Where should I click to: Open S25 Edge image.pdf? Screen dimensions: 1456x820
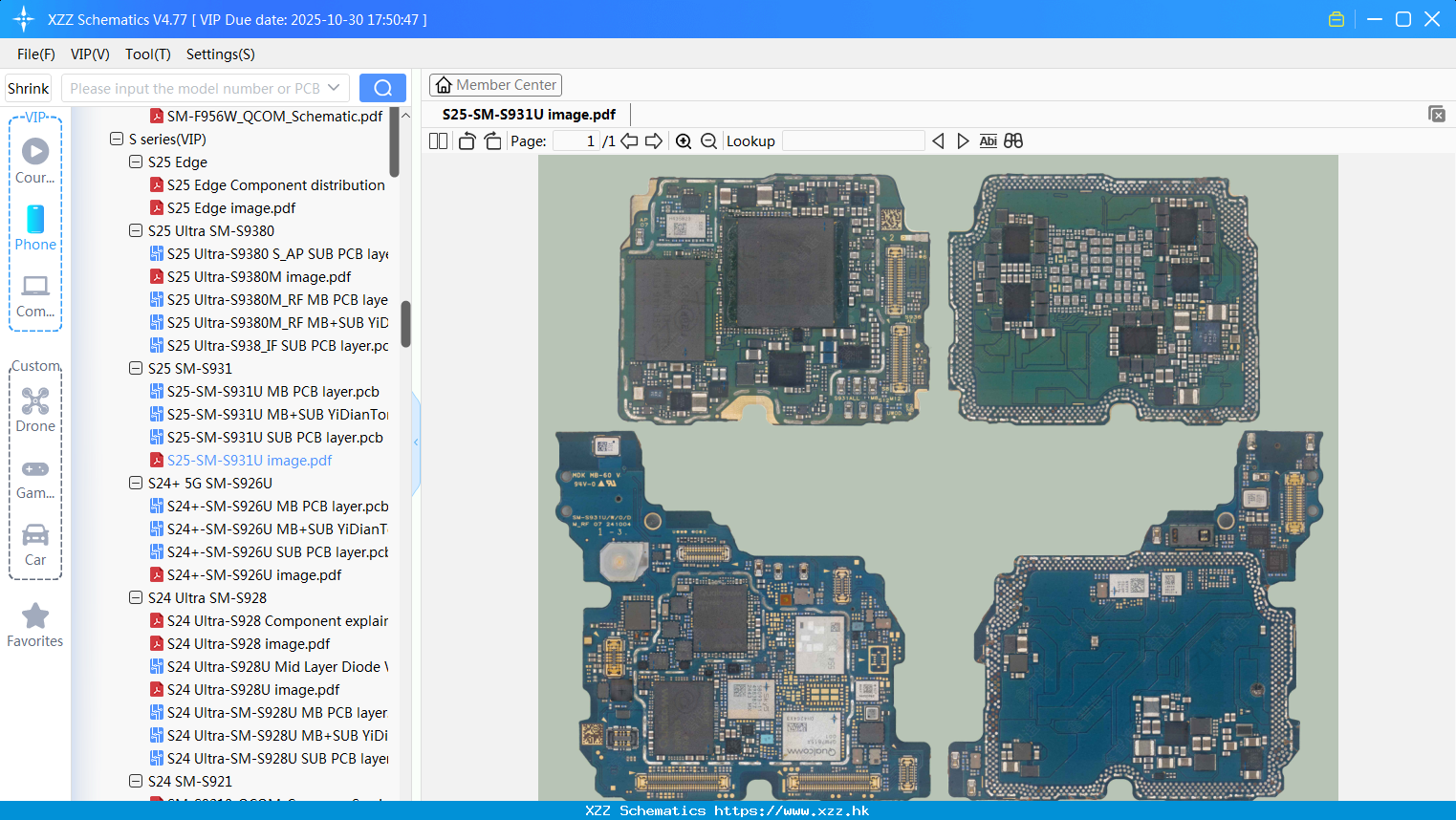coord(231,207)
